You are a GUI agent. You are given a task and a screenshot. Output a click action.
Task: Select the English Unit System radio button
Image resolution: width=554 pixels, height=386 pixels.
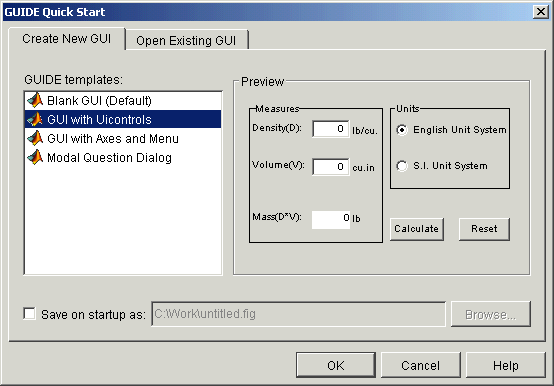point(402,130)
